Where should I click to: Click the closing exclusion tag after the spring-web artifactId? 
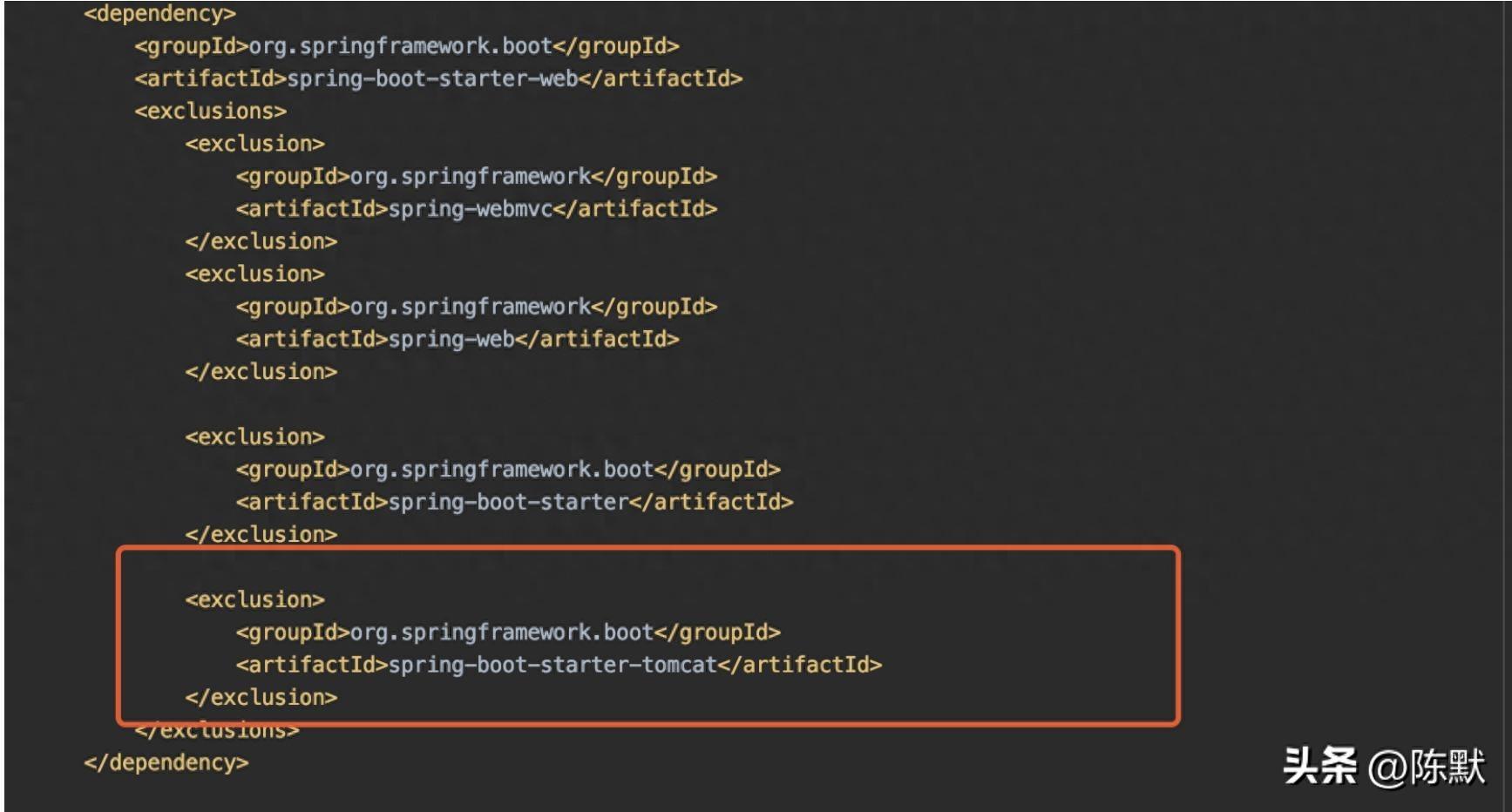(x=261, y=372)
